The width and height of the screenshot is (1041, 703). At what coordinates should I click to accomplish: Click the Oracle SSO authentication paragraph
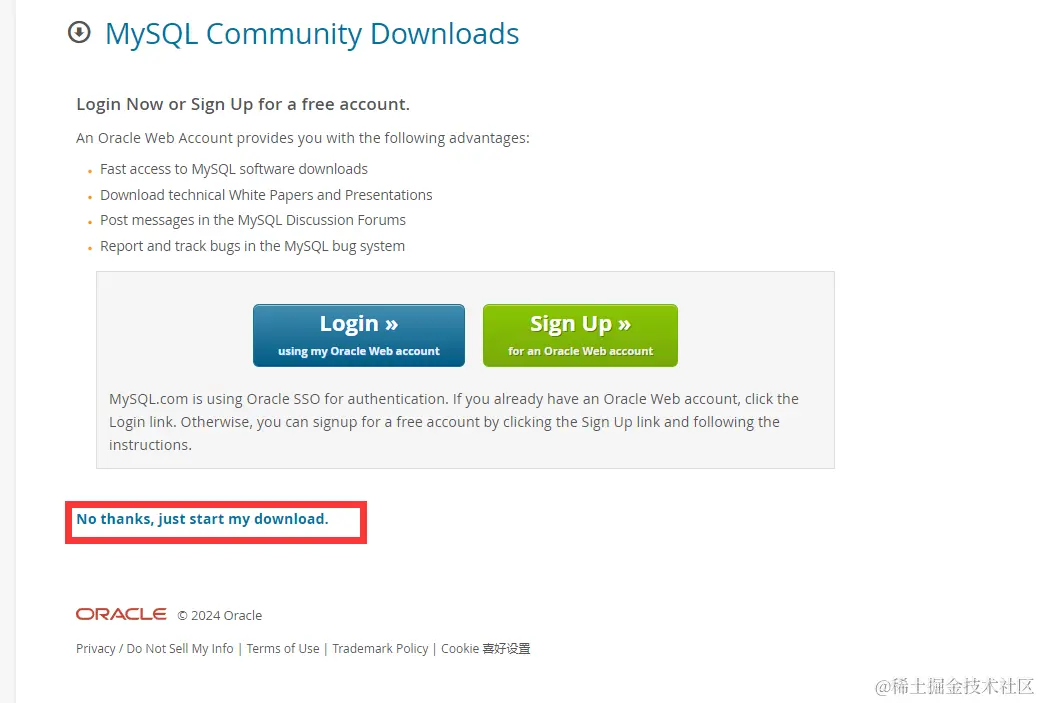[454, 422]
